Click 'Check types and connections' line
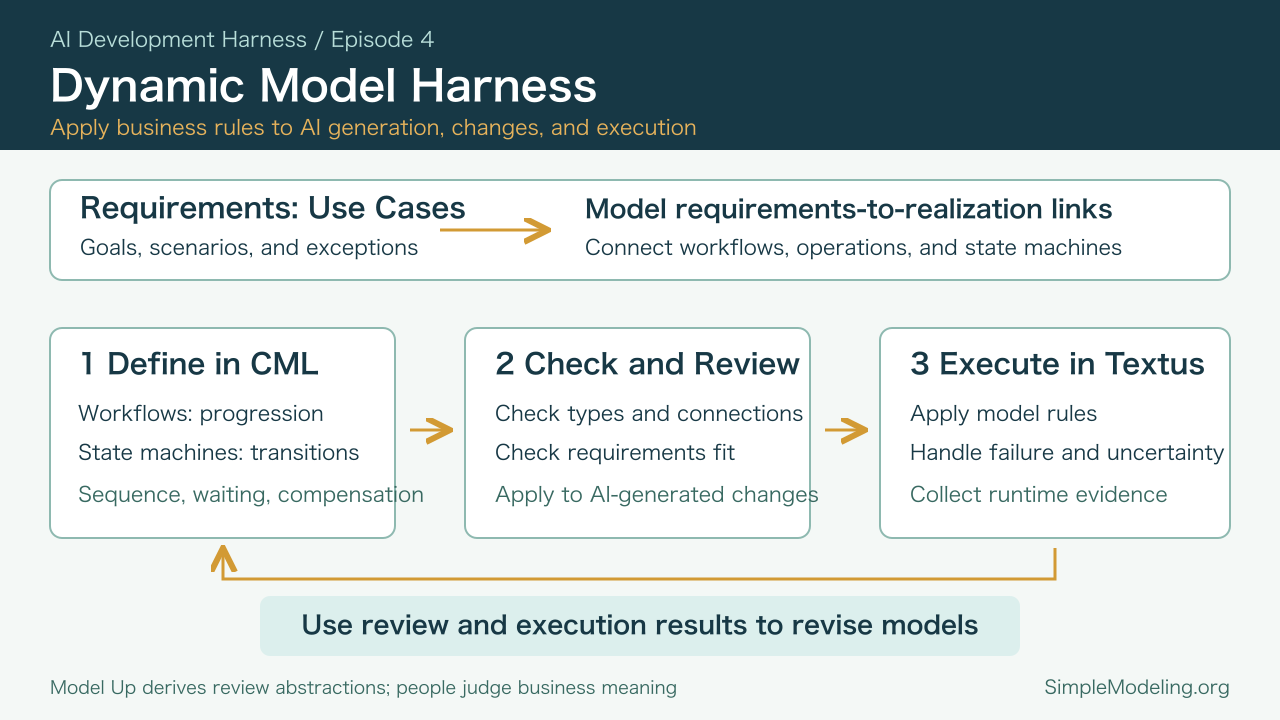Image resolution: width=1280 pixels, height=720 pixels. 649,414
